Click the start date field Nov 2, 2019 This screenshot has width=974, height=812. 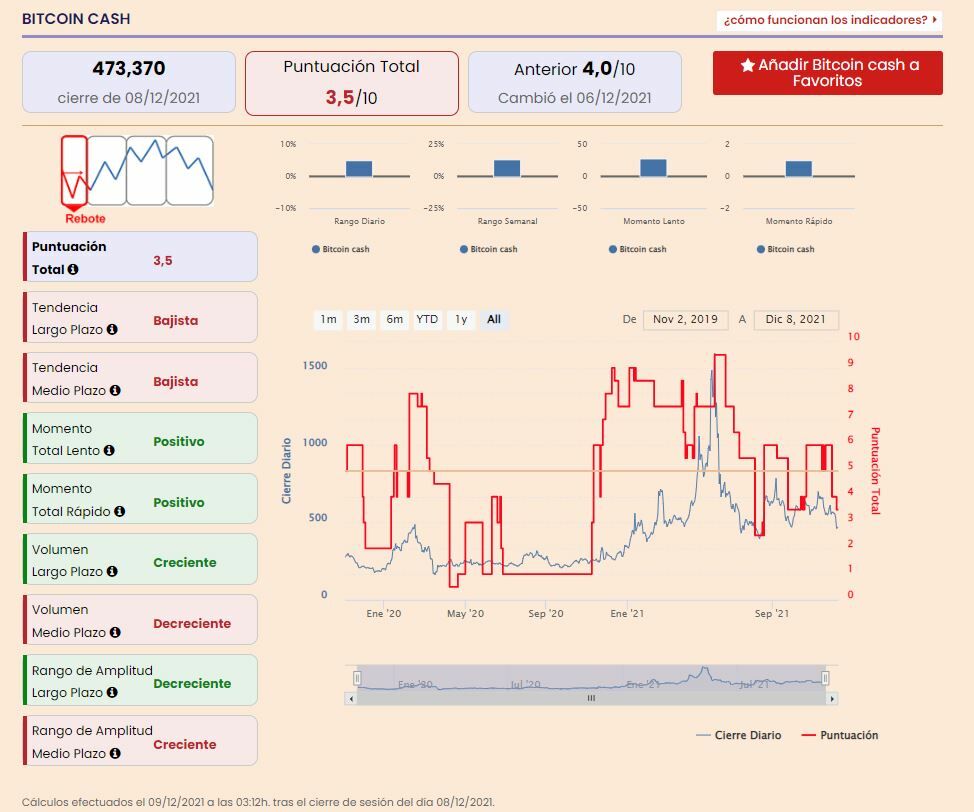tap(685, 319)
